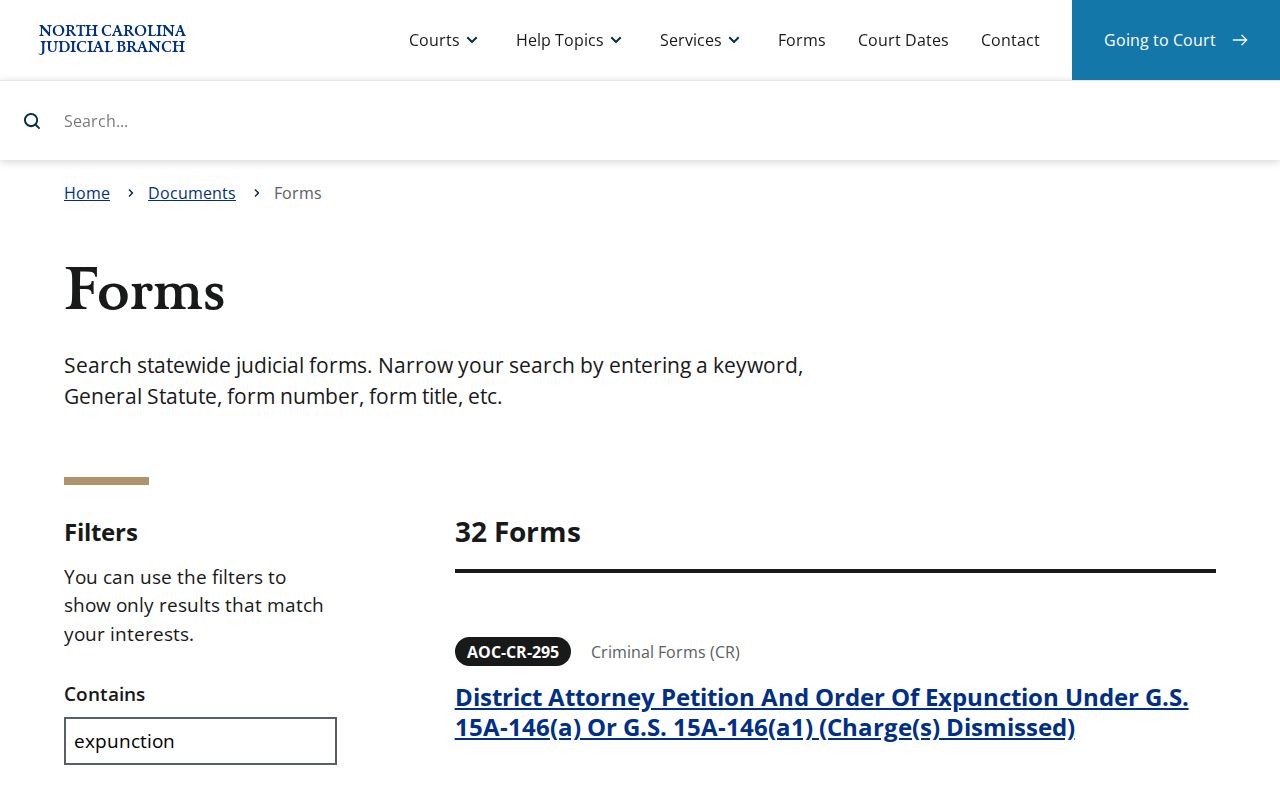The image size is (1280, 800).
Task: Click the Criminal Forms (CR) category label
Action: [665, 652]
